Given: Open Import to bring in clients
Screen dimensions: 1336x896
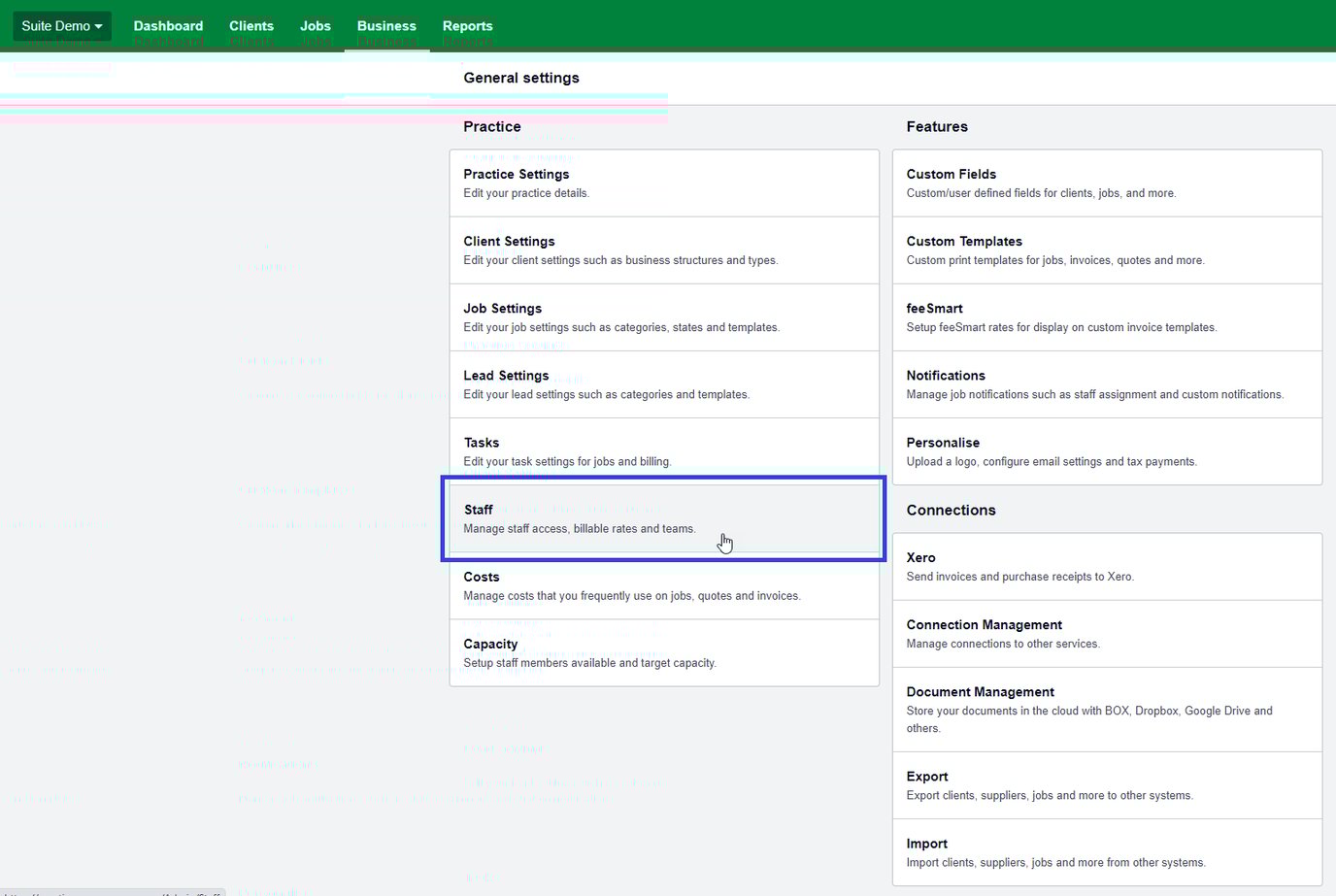Looking at the screenshot, I should coord(1106,851).
